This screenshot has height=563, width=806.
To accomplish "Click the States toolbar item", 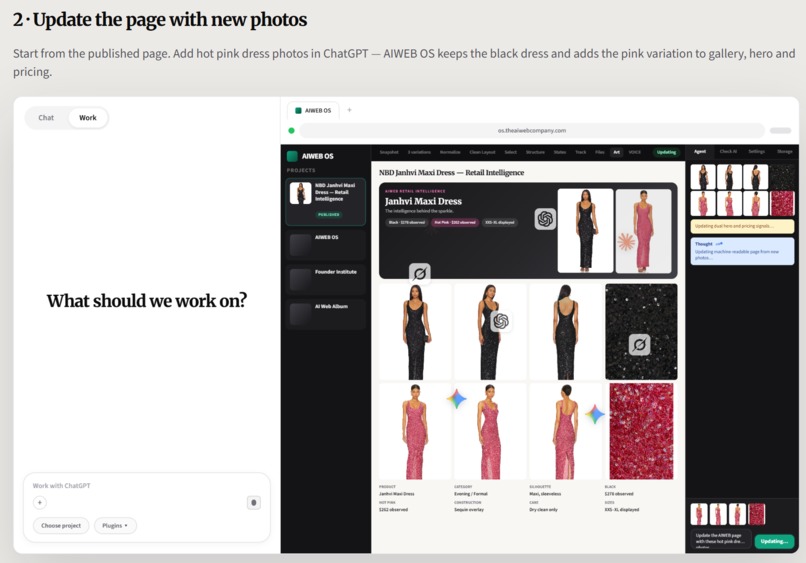I will [560, 152].
